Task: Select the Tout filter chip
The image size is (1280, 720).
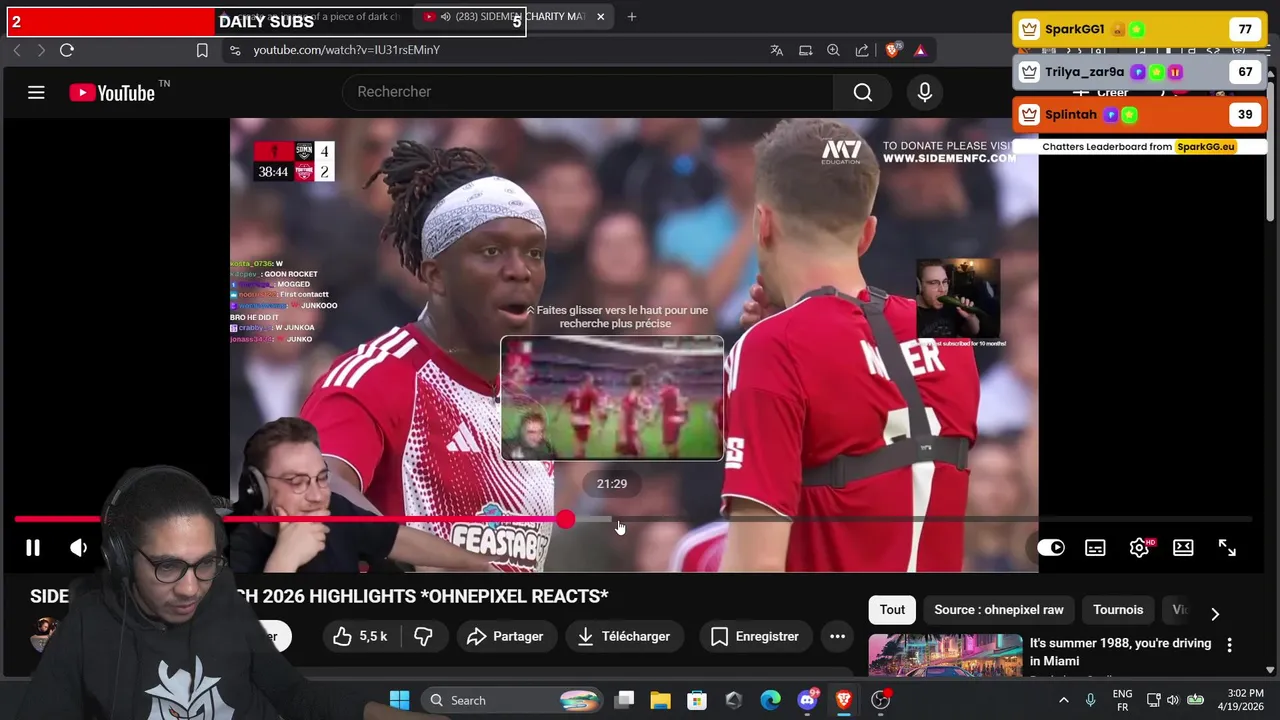Action: [x=892, y=609]
